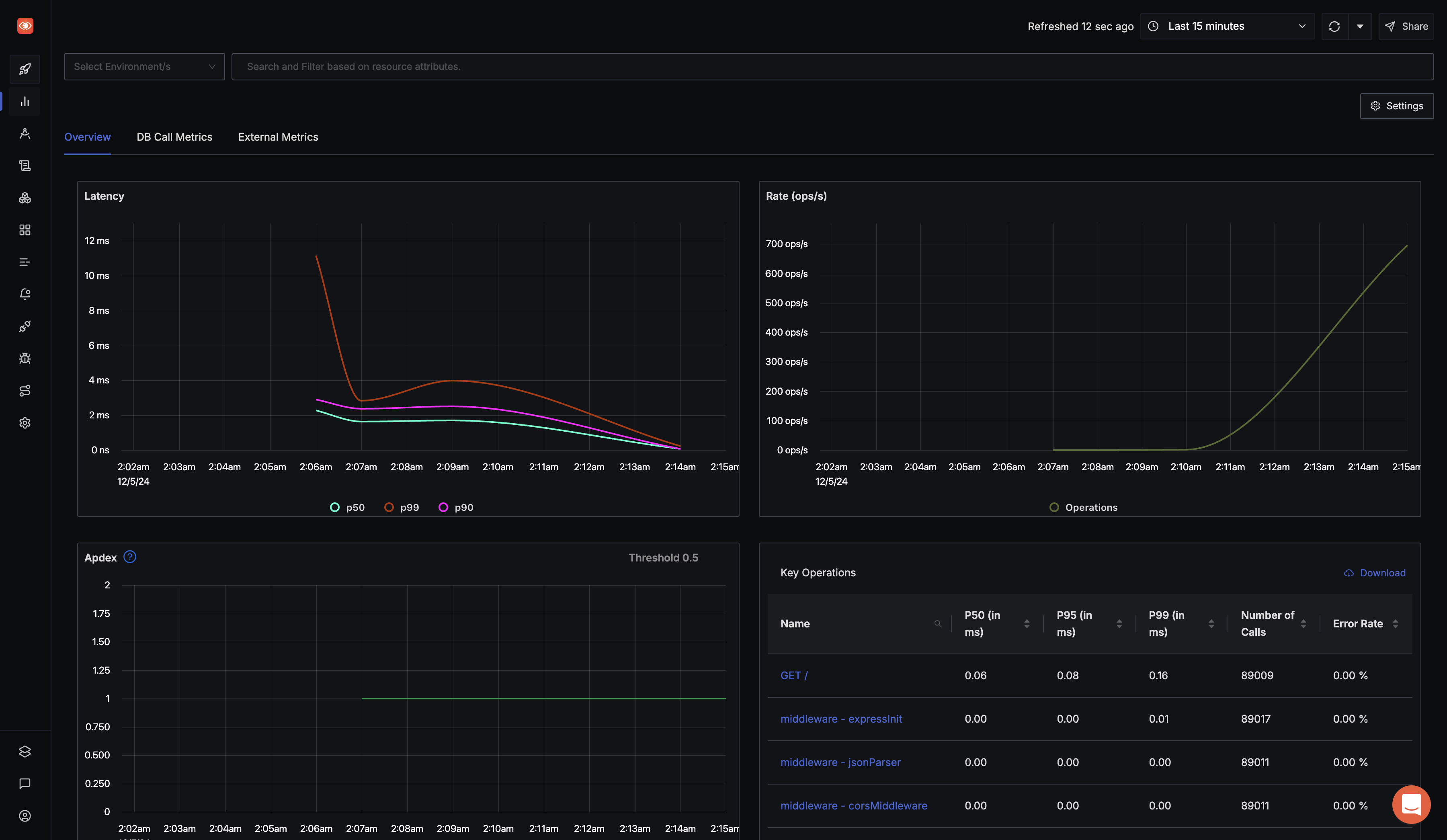The image size is (1447, 840).
Task: Sort the table by the P50 column
Action: (x=1027, y=623)
